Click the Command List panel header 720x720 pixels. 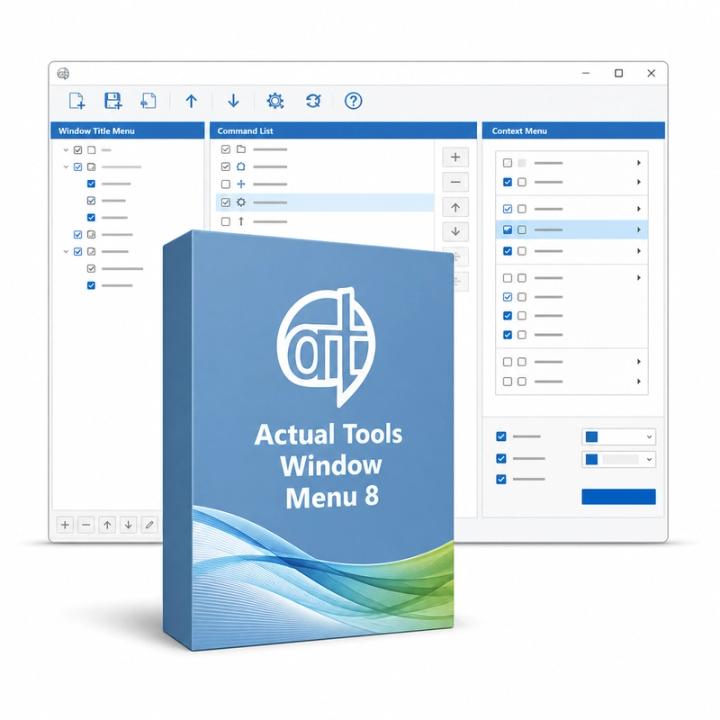(x=343, y=130)
